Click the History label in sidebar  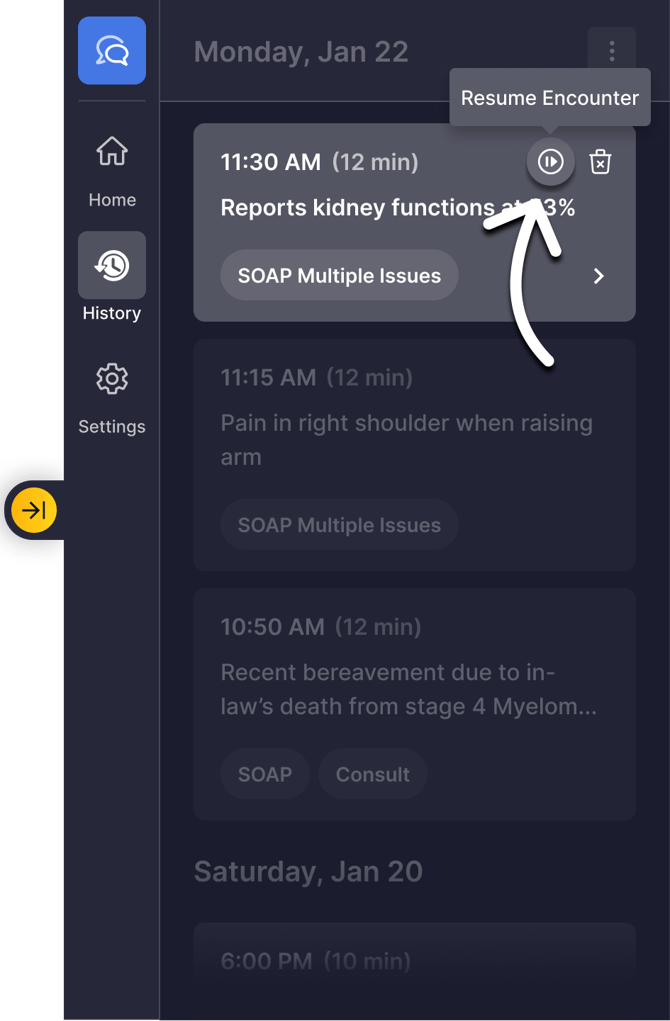(x=112, y=313)
